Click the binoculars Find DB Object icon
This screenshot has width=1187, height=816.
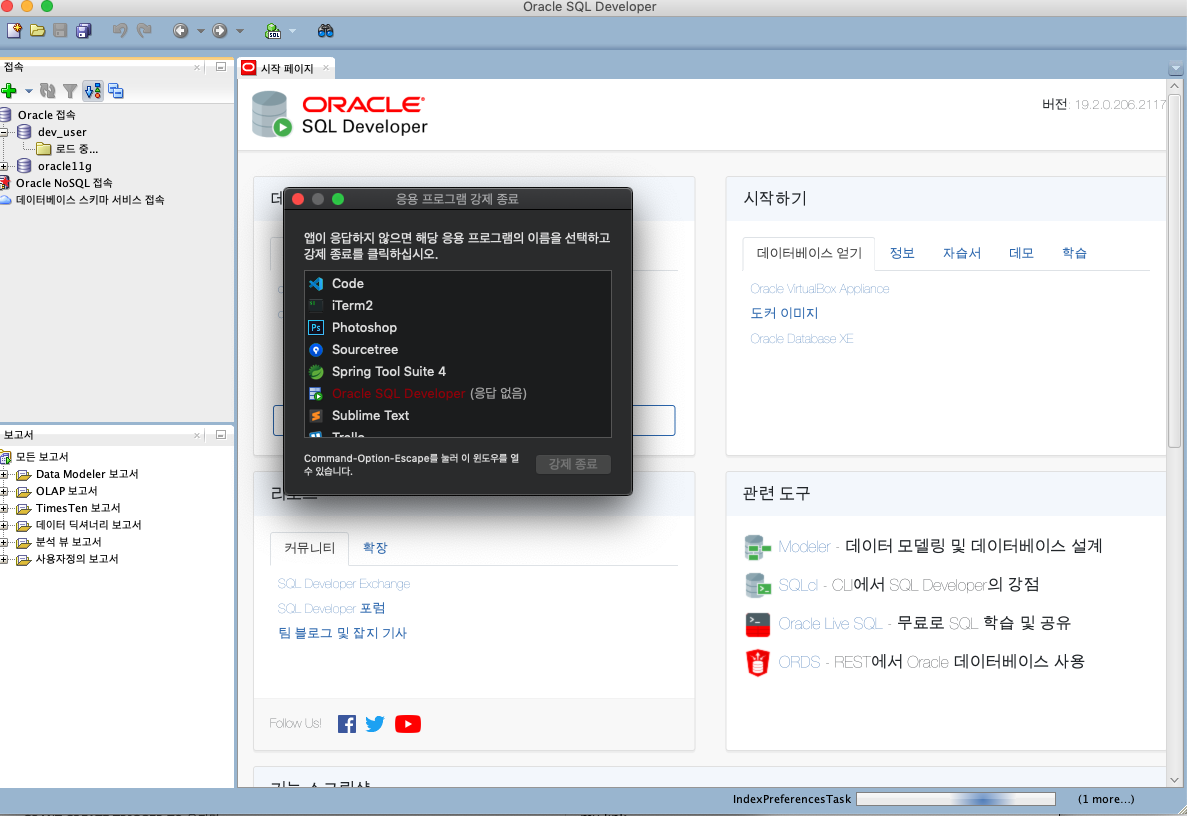(x=326, y=31)
